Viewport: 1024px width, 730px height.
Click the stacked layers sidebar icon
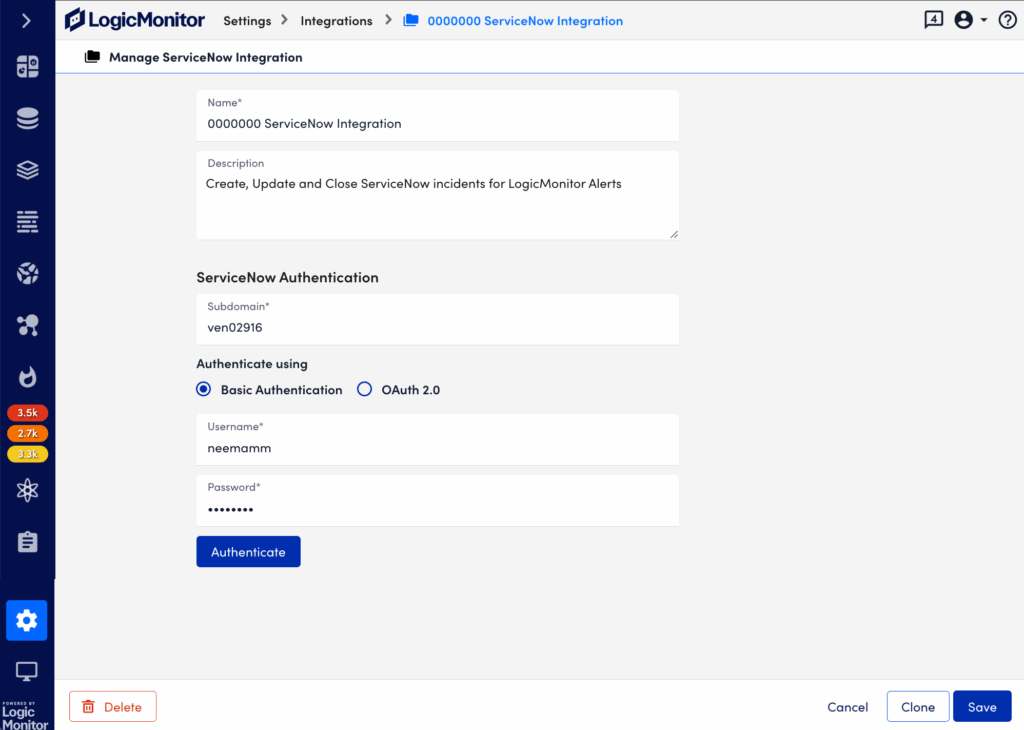pyautogui.click(x=27, y=170)
